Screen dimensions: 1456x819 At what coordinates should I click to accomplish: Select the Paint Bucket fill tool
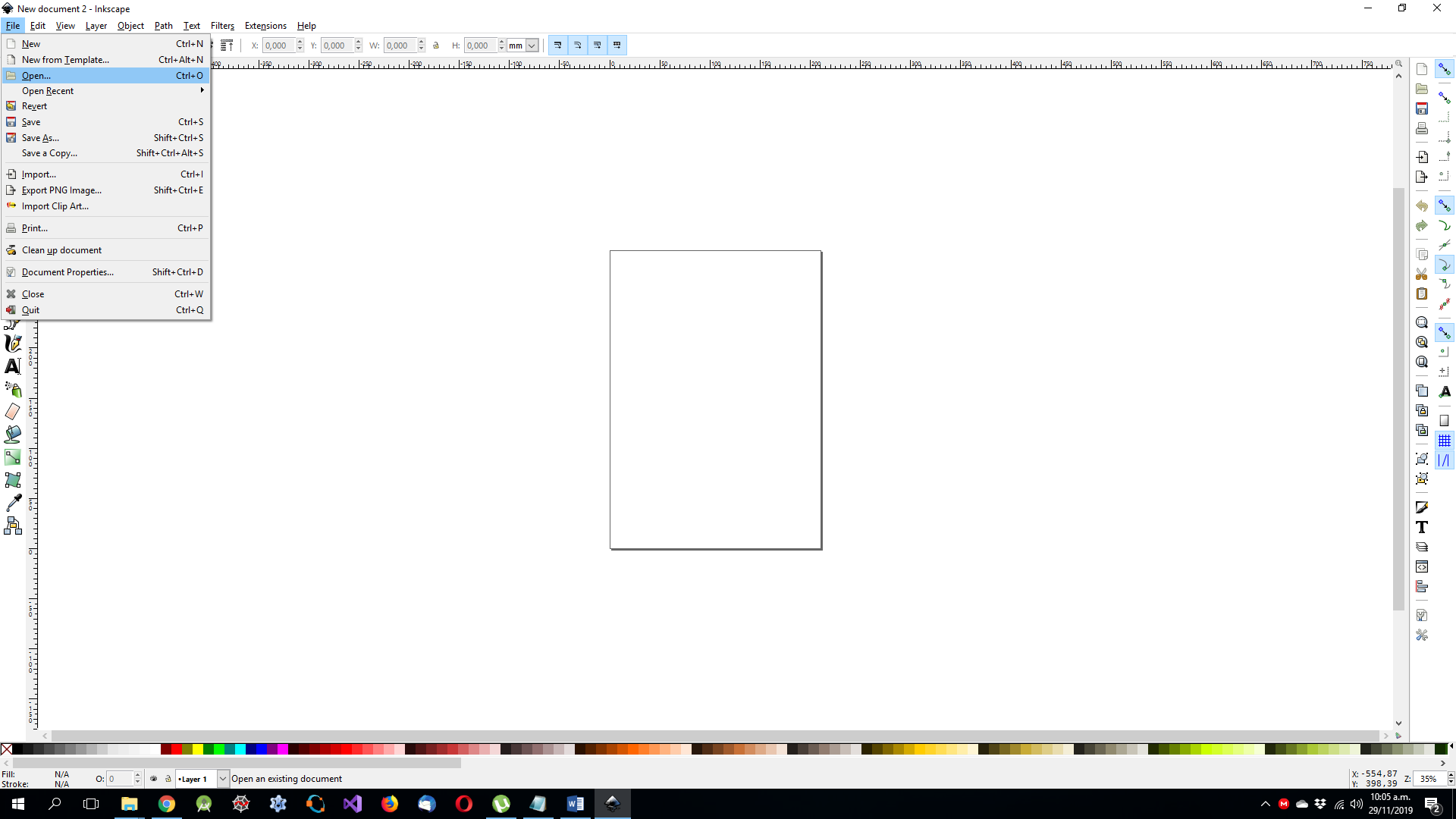13,435
